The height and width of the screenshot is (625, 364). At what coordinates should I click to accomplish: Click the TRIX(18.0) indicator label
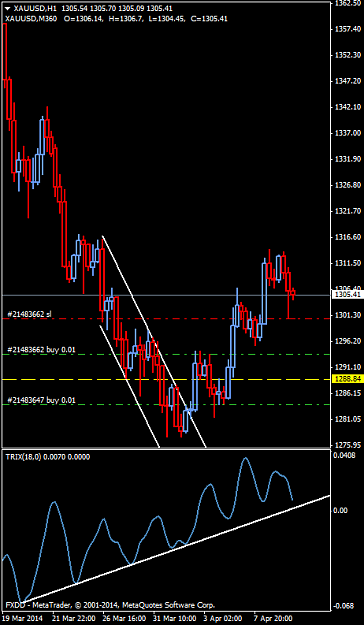[x=47, y=456]
